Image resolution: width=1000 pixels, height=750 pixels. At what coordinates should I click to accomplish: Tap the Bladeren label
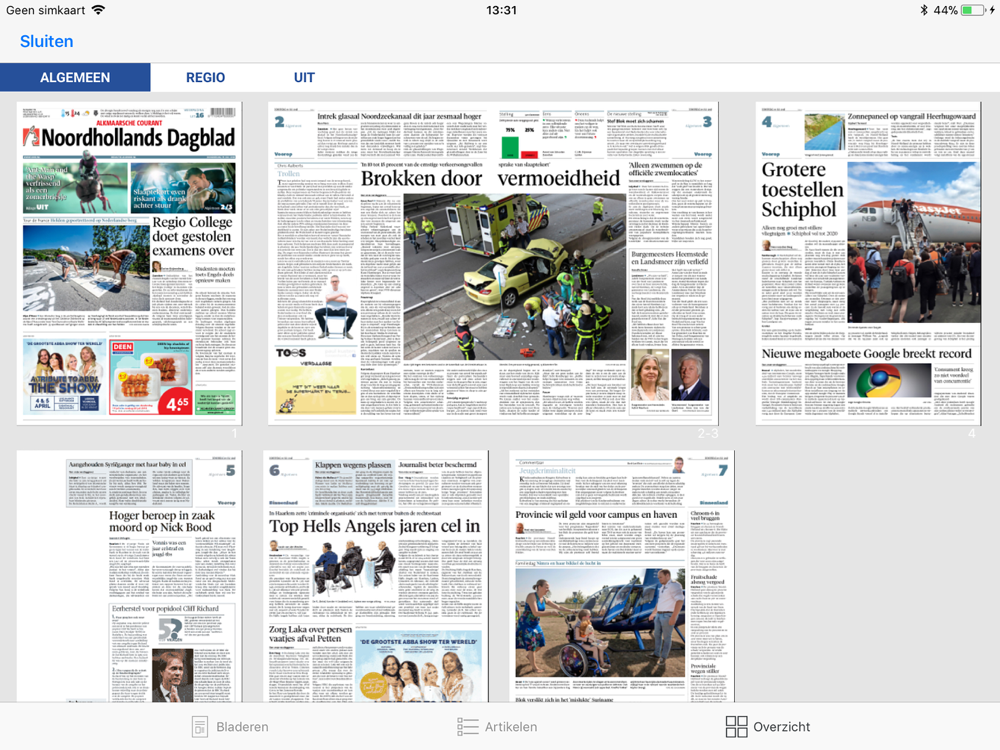242,726
